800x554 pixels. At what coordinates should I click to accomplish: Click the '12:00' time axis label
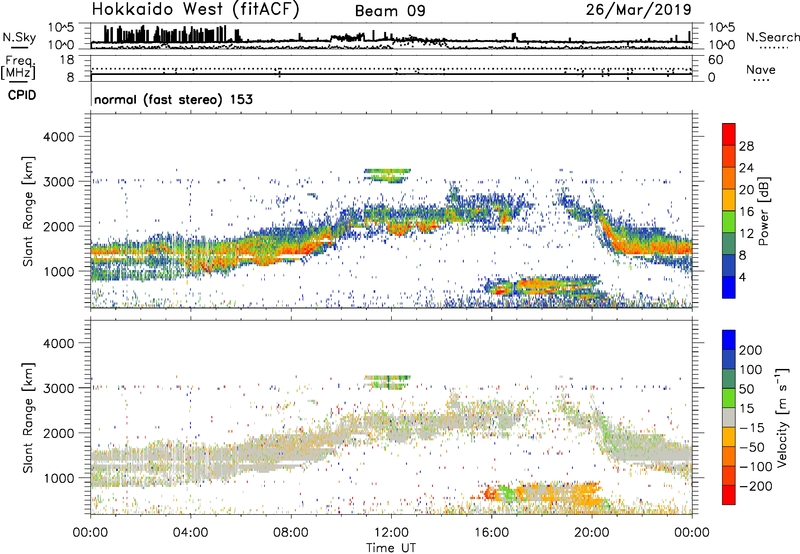coord(391,533)
